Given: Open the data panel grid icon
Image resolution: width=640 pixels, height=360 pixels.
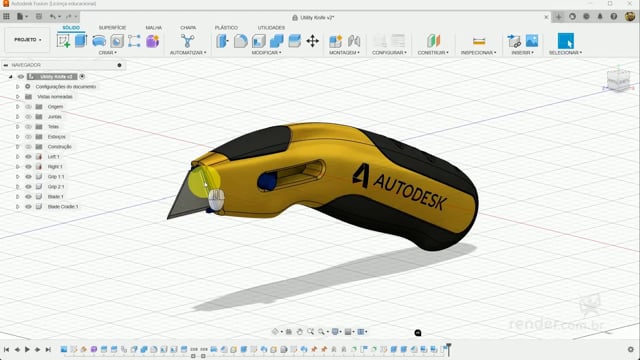Looking at the screenshot, I should (7, 17).
